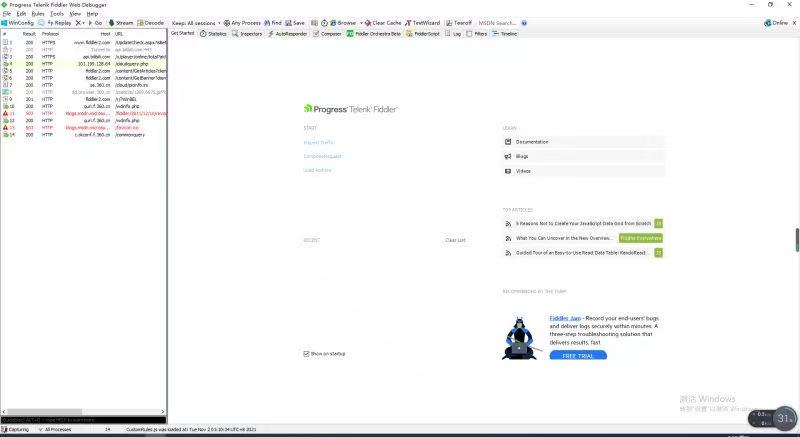Select session 14 /commonquery row

point(84,135)
